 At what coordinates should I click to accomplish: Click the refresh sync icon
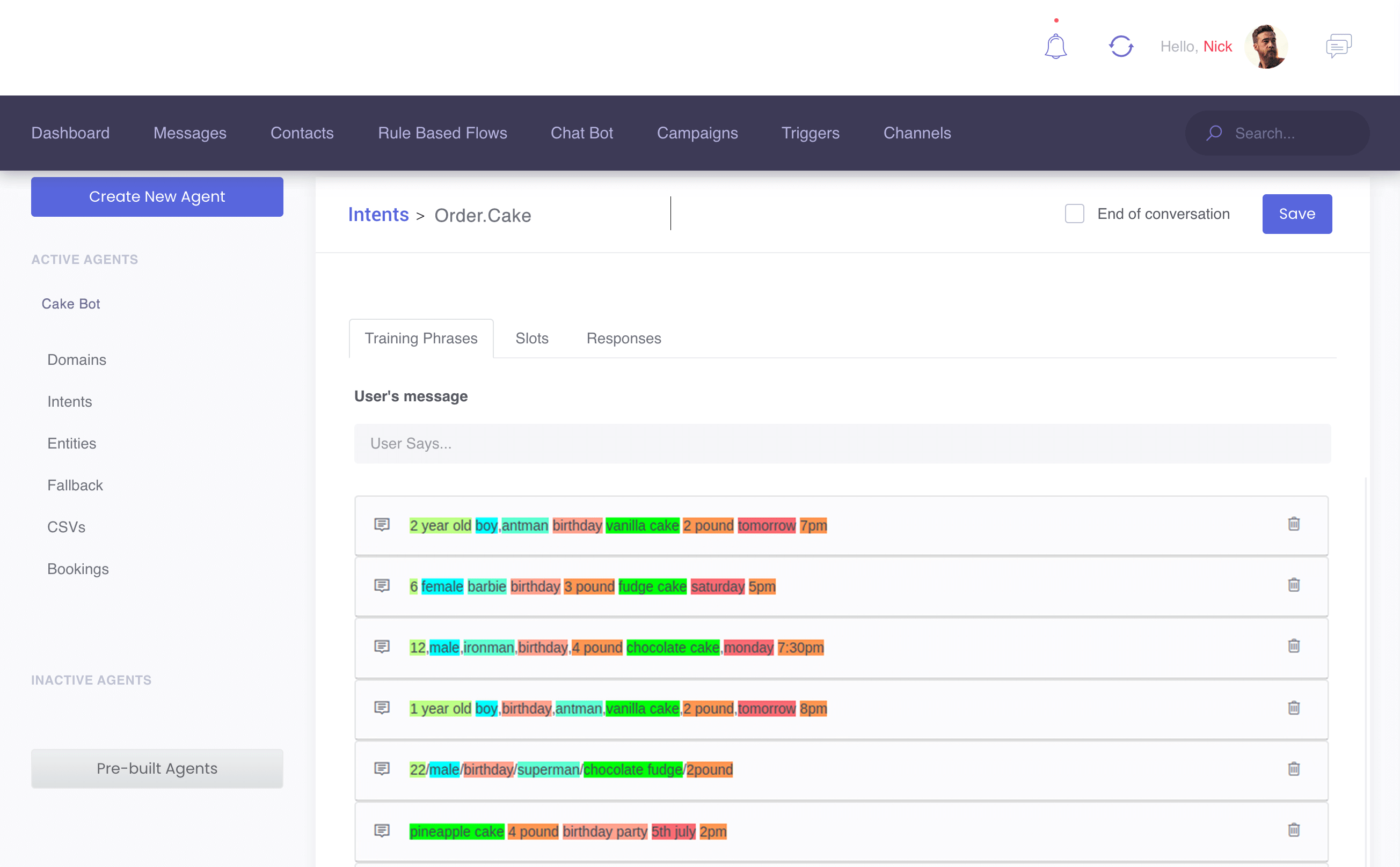coord(1120,47)
